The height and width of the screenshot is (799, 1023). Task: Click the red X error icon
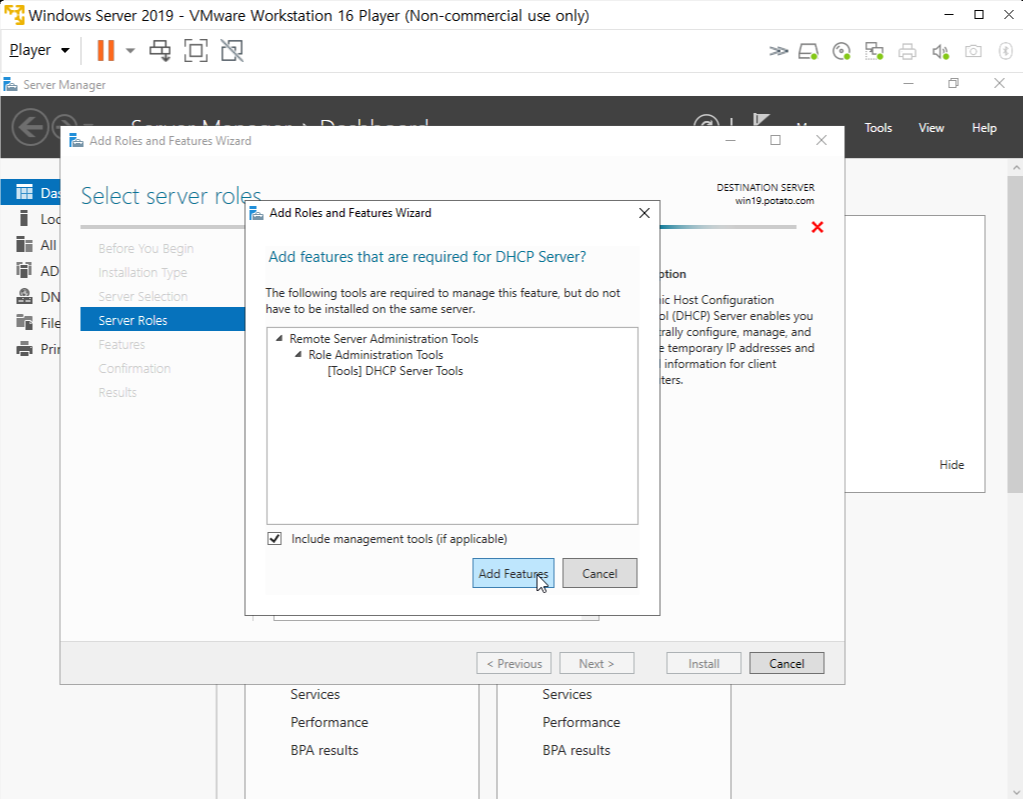[x=817, y=227]
